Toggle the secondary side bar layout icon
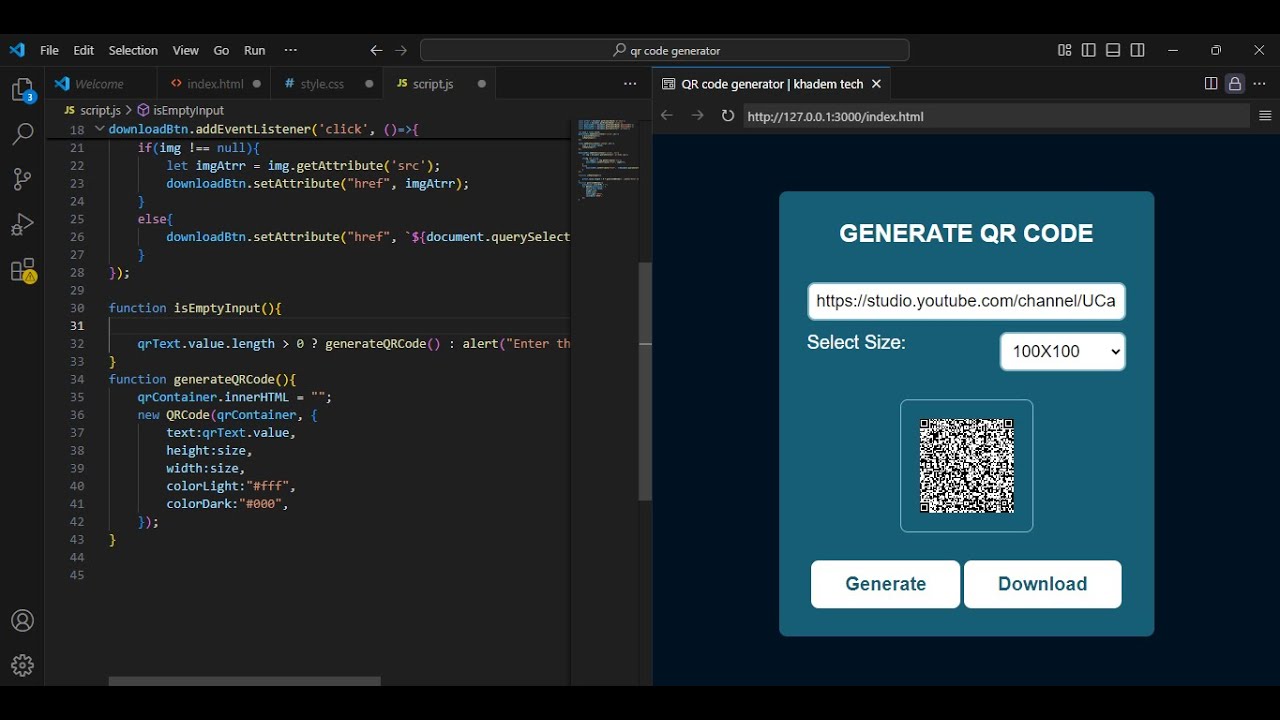Viewport: 1280px width, 720px height. click(x=1137, y=50)
